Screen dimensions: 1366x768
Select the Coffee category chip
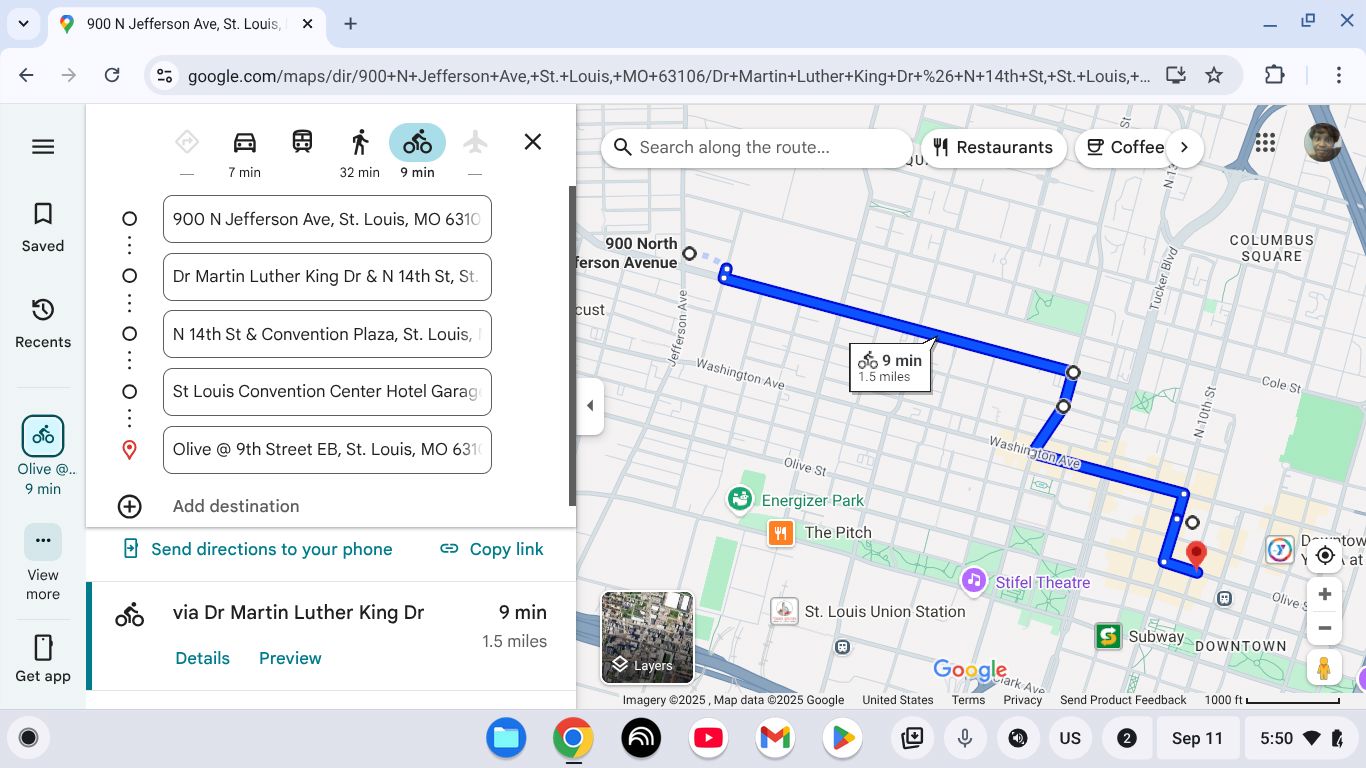tap(1125, 147)
